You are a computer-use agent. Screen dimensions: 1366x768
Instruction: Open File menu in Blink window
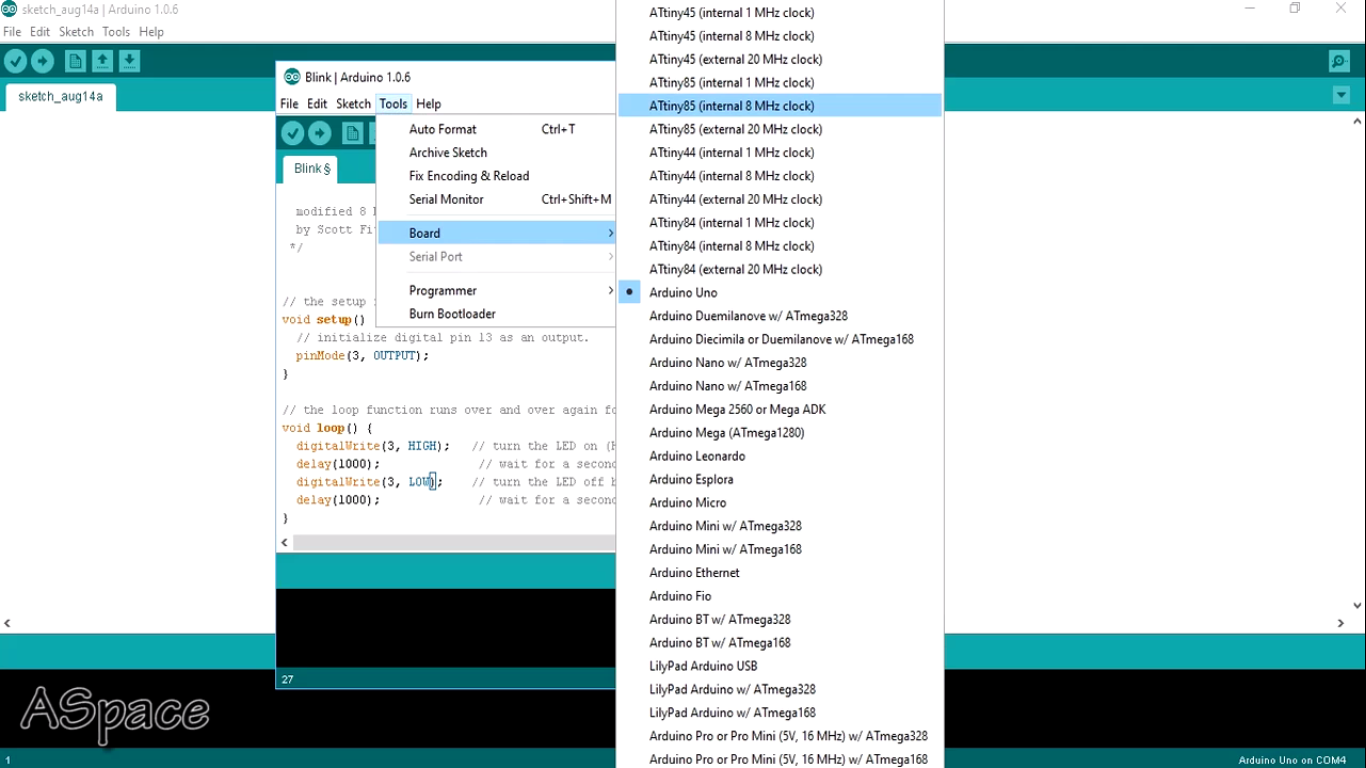pyautogui.click(x=289, y=104)
